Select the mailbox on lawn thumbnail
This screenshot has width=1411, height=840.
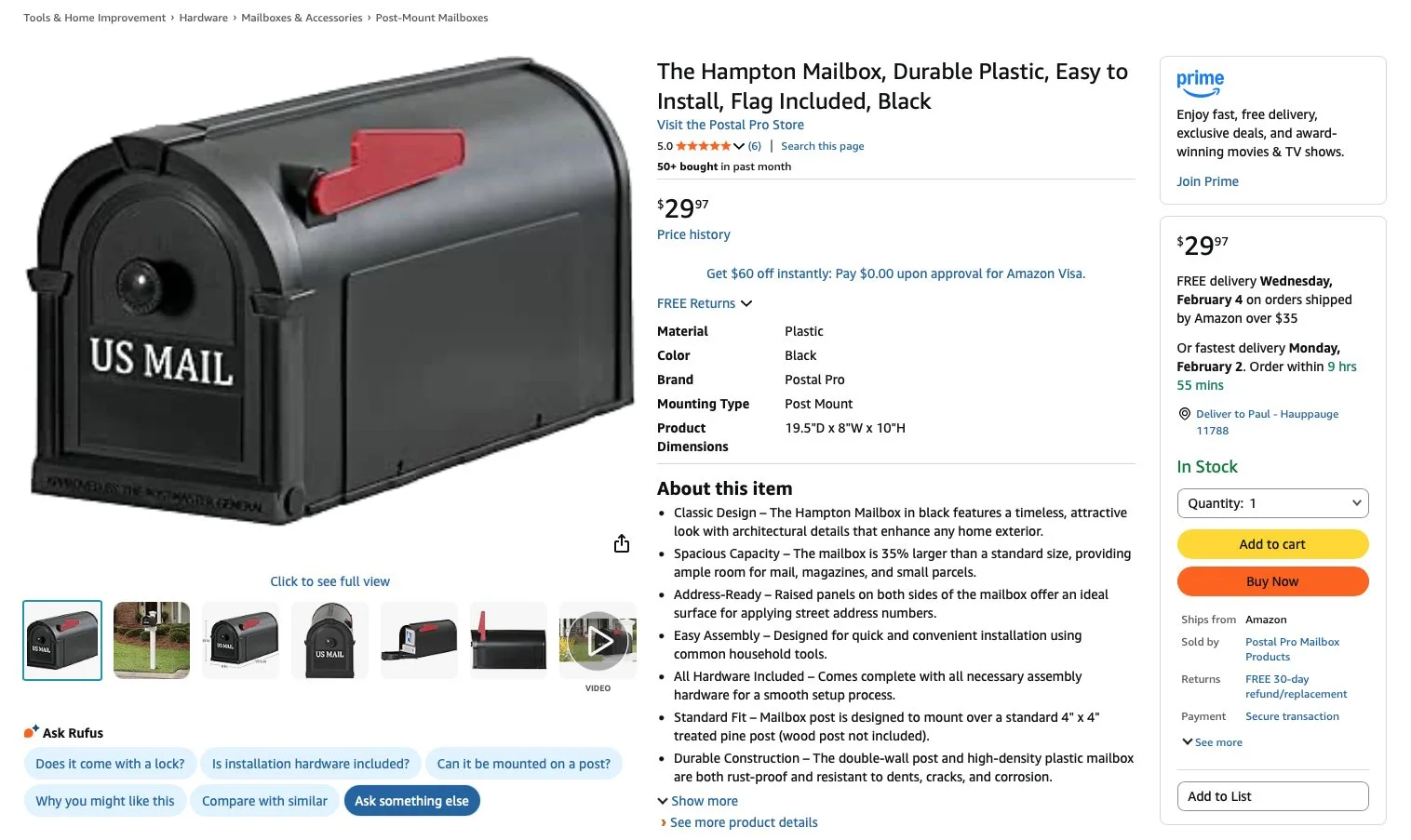click(152, 641)
